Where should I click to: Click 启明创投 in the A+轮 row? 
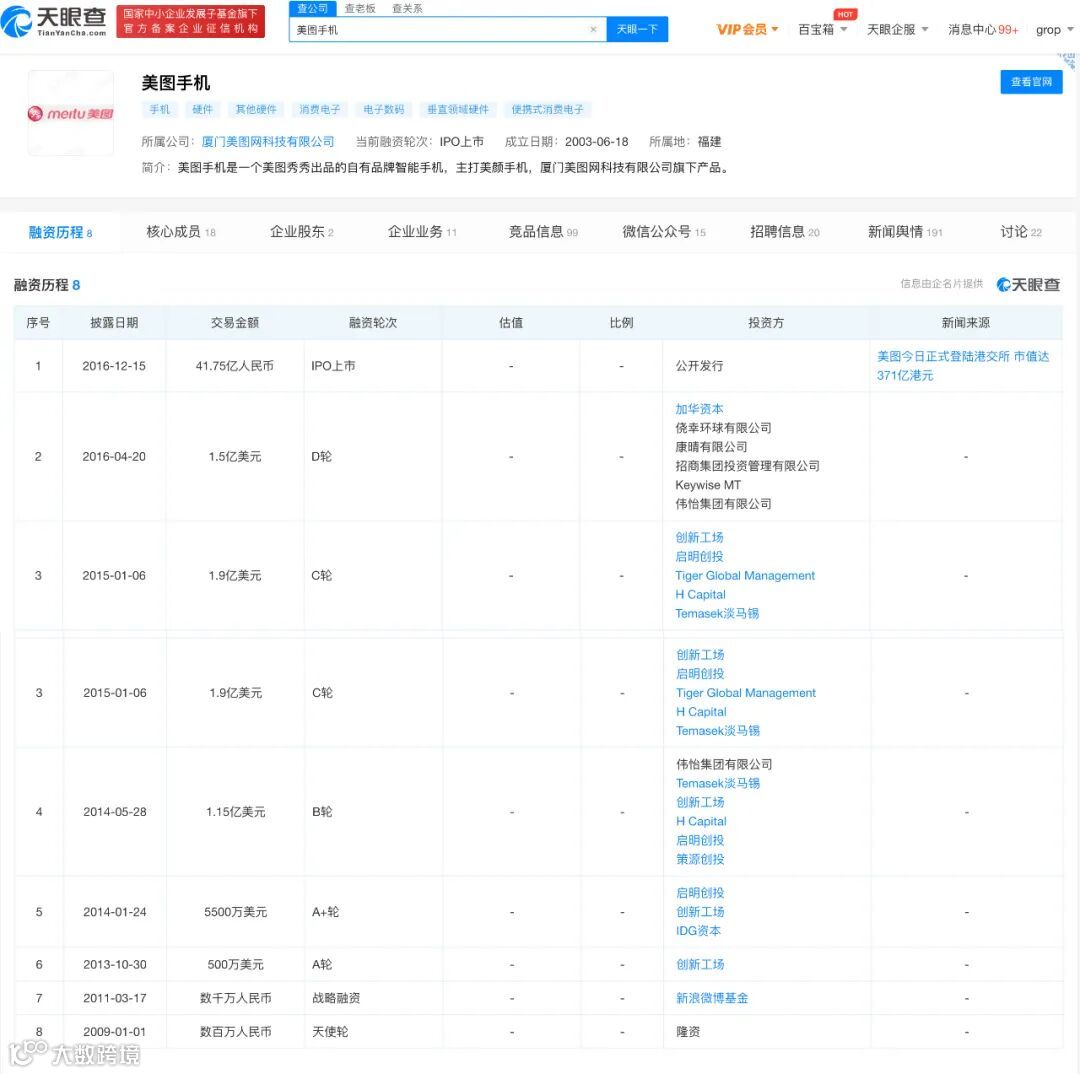point(700,893)
